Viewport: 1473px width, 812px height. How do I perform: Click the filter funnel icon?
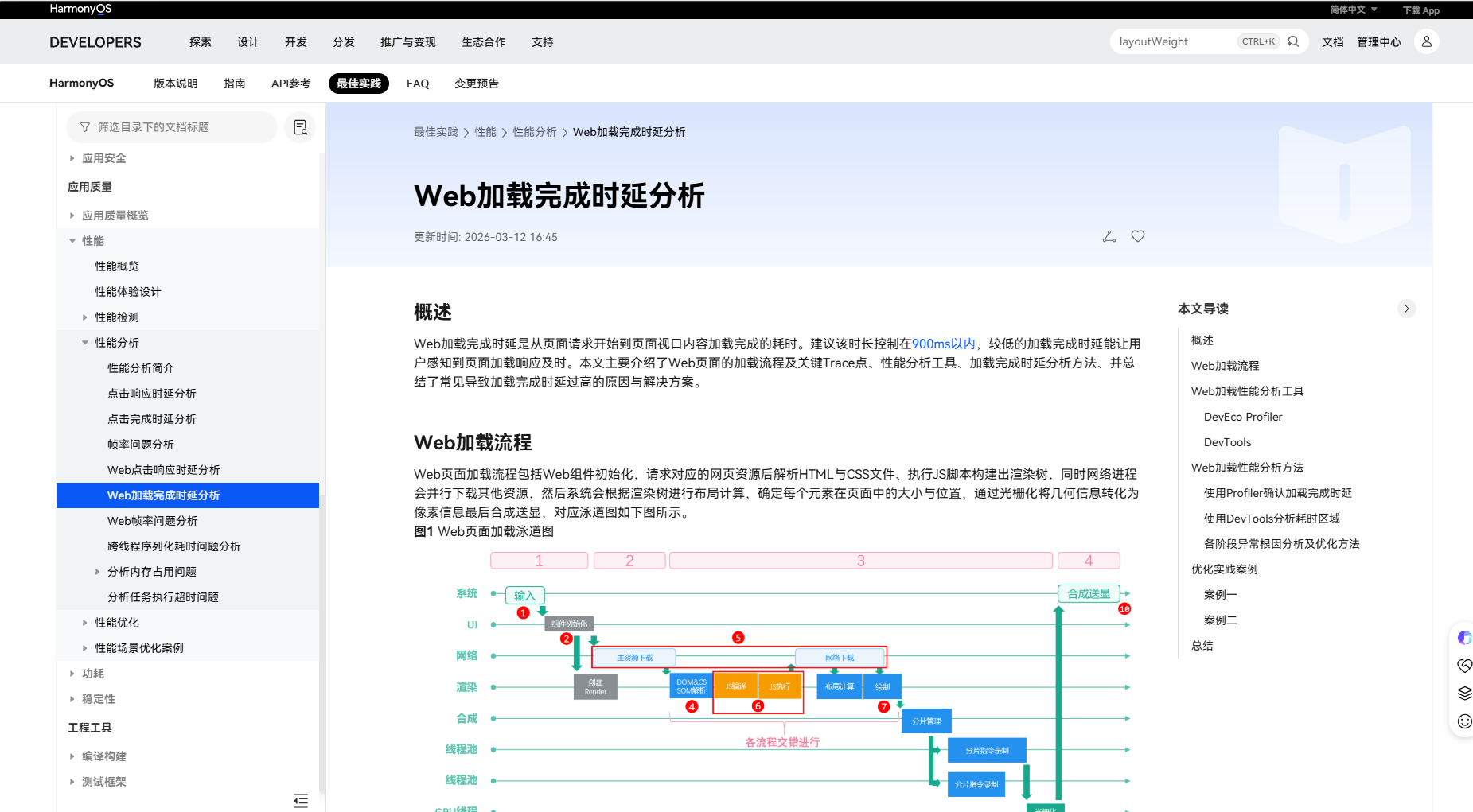[85, 127]
